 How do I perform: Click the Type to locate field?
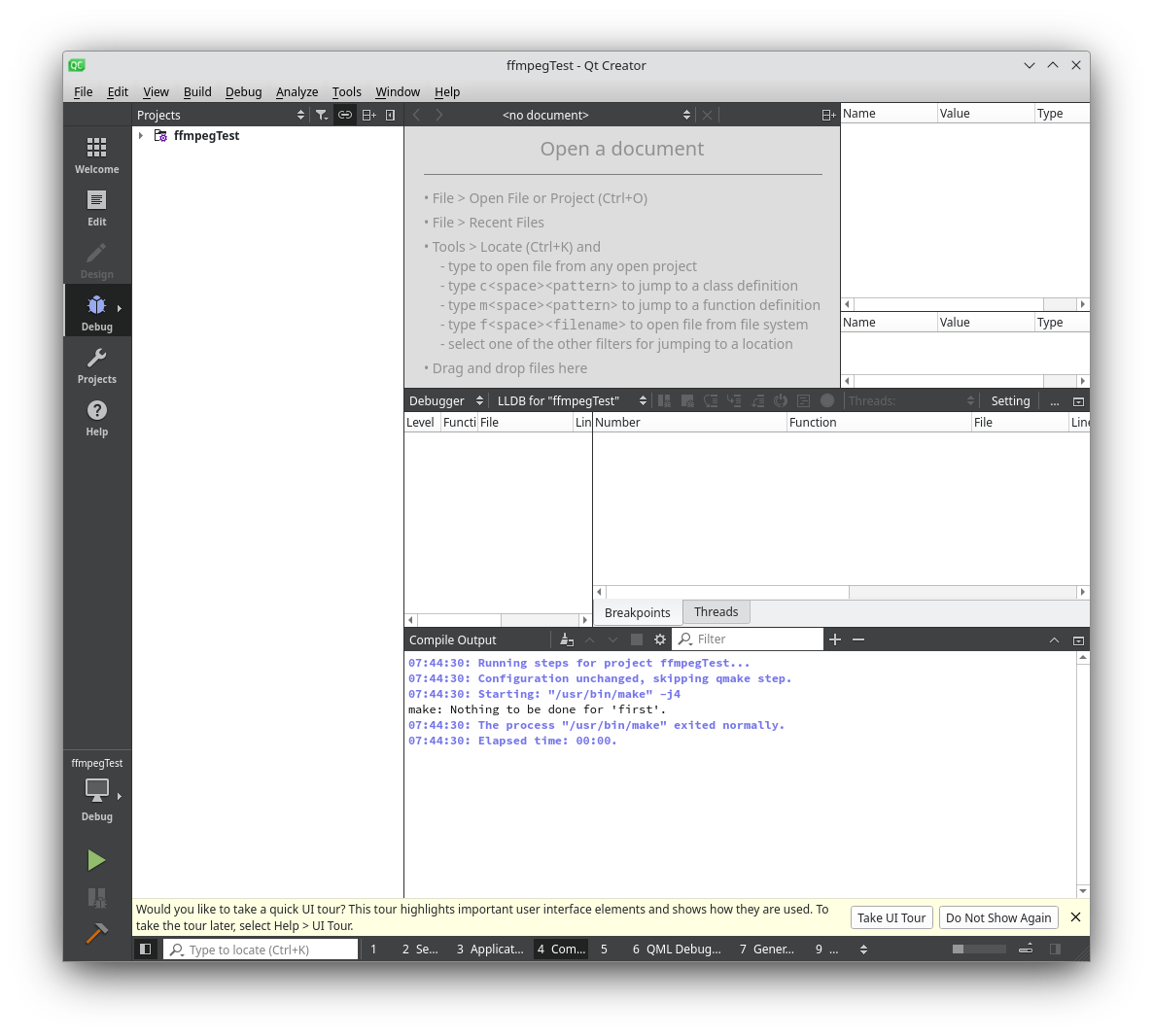[262, 950]
